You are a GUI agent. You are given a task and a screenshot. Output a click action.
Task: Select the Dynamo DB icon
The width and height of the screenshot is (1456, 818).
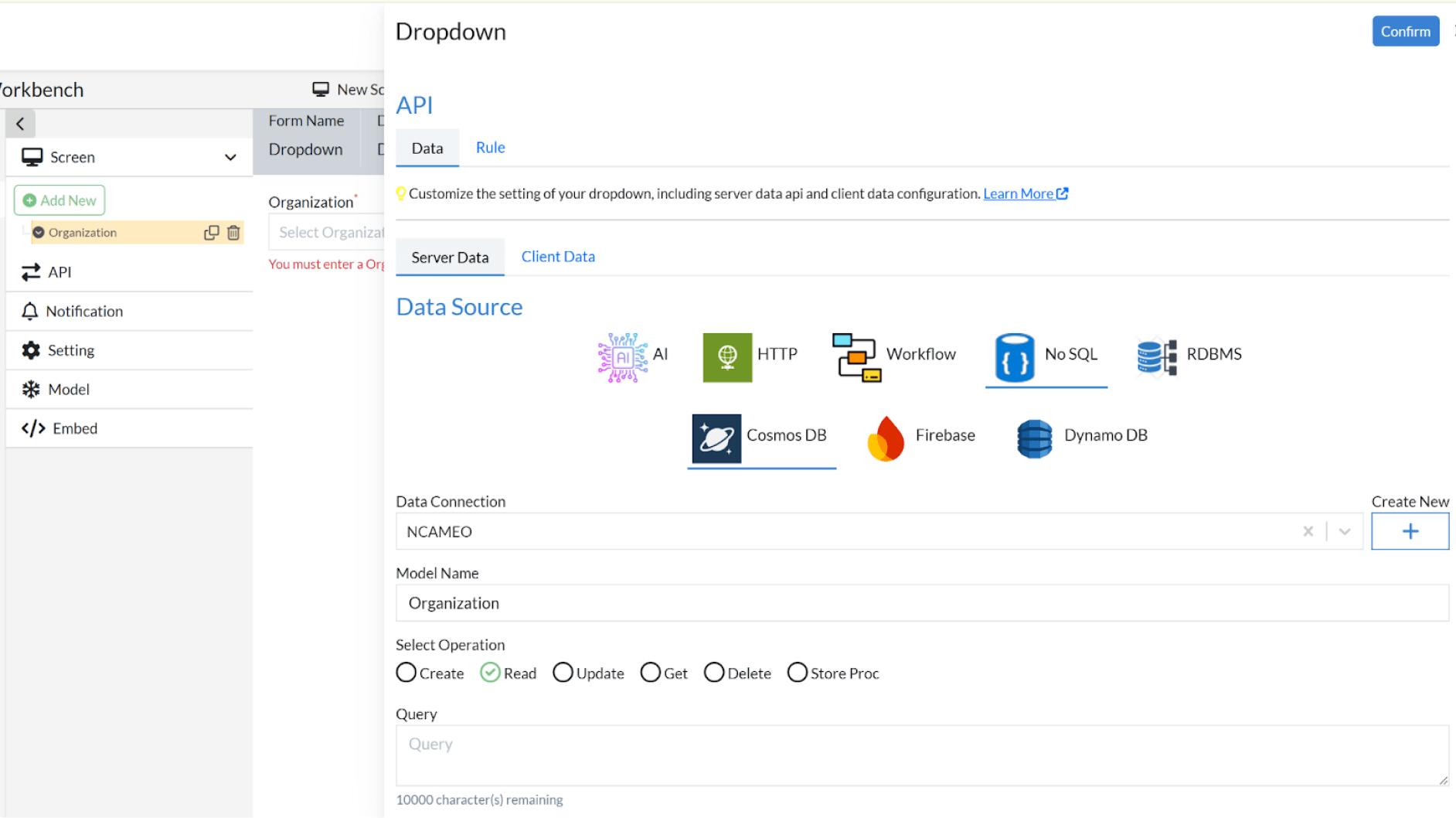tap(1034, 438)
